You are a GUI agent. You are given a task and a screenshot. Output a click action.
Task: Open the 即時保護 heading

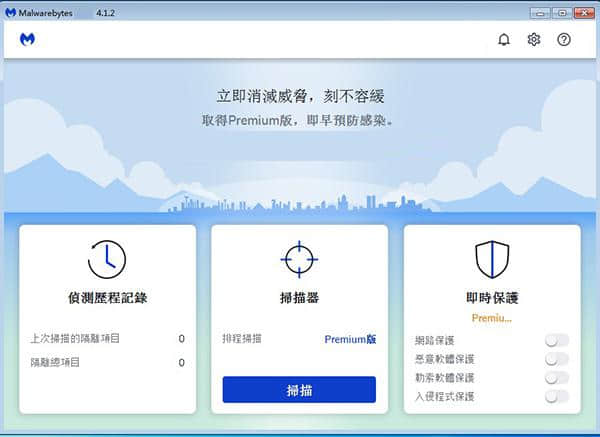click(x=492, y=298)
